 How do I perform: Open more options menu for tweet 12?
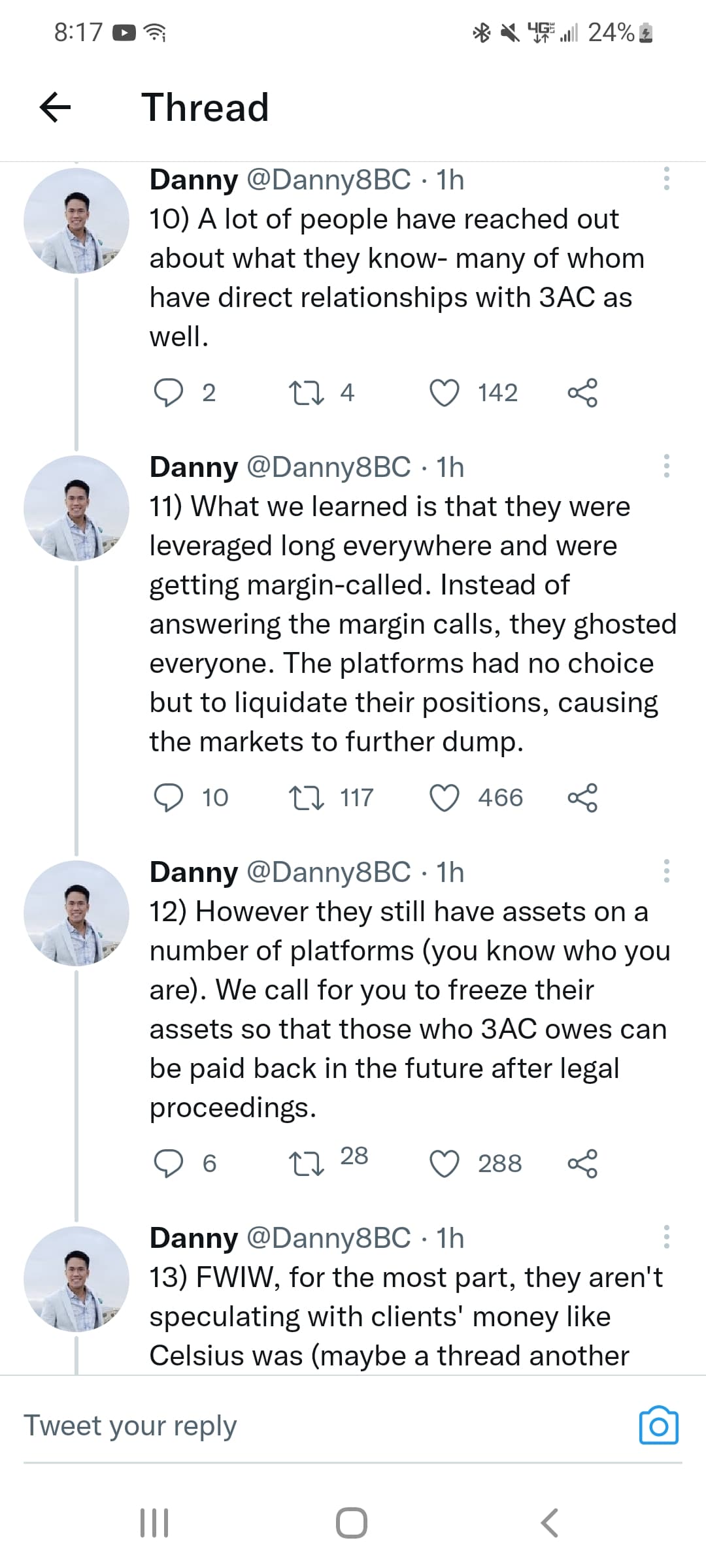coord(666,871)
